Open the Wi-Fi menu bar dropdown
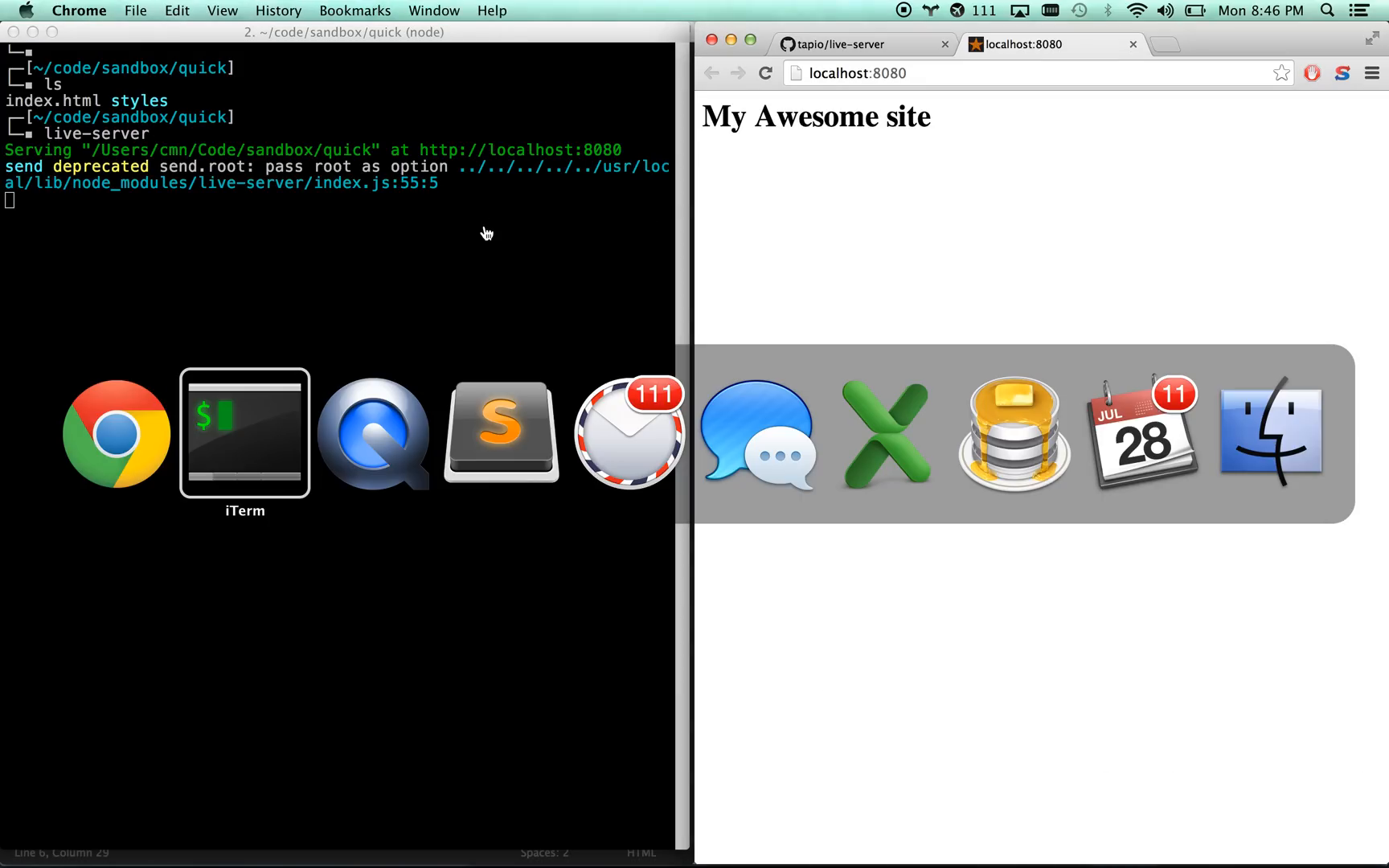The height and width of the screenshot is (868, 1389). pos(1136,10)
